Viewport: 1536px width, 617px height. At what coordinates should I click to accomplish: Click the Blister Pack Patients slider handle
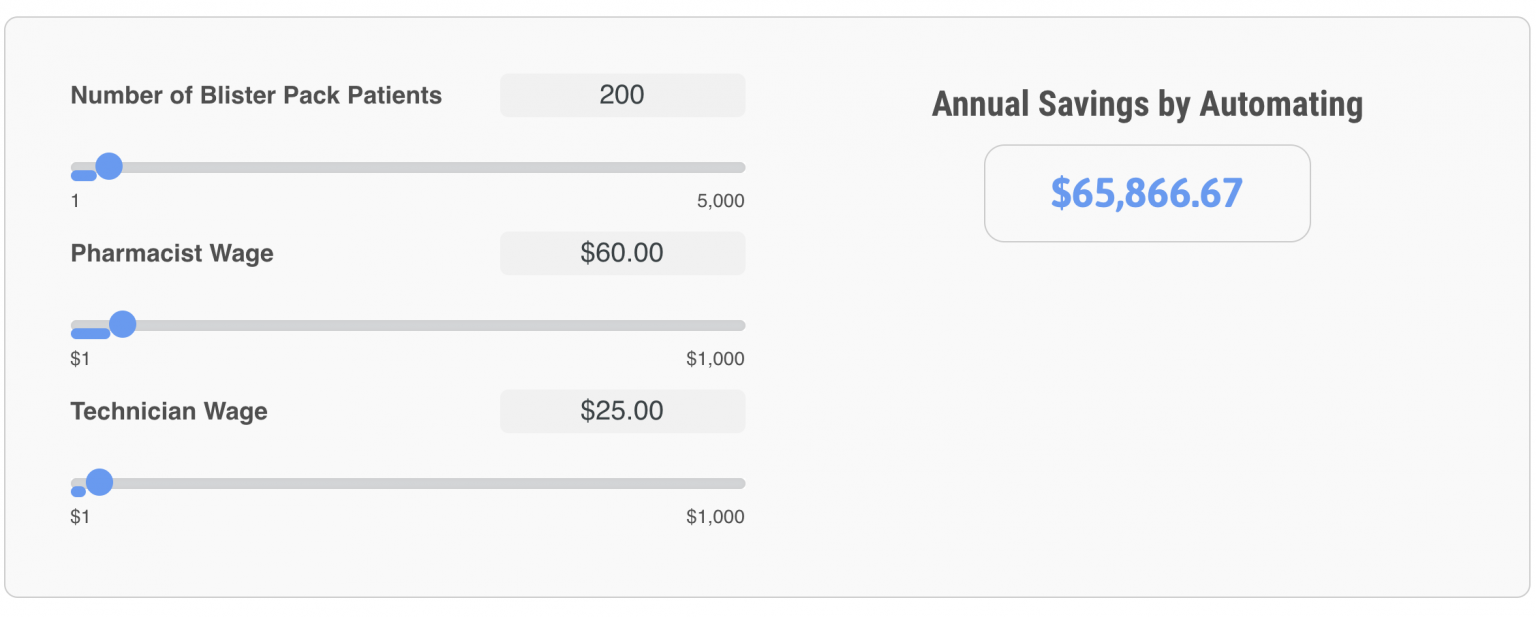[x=108, y=166]
